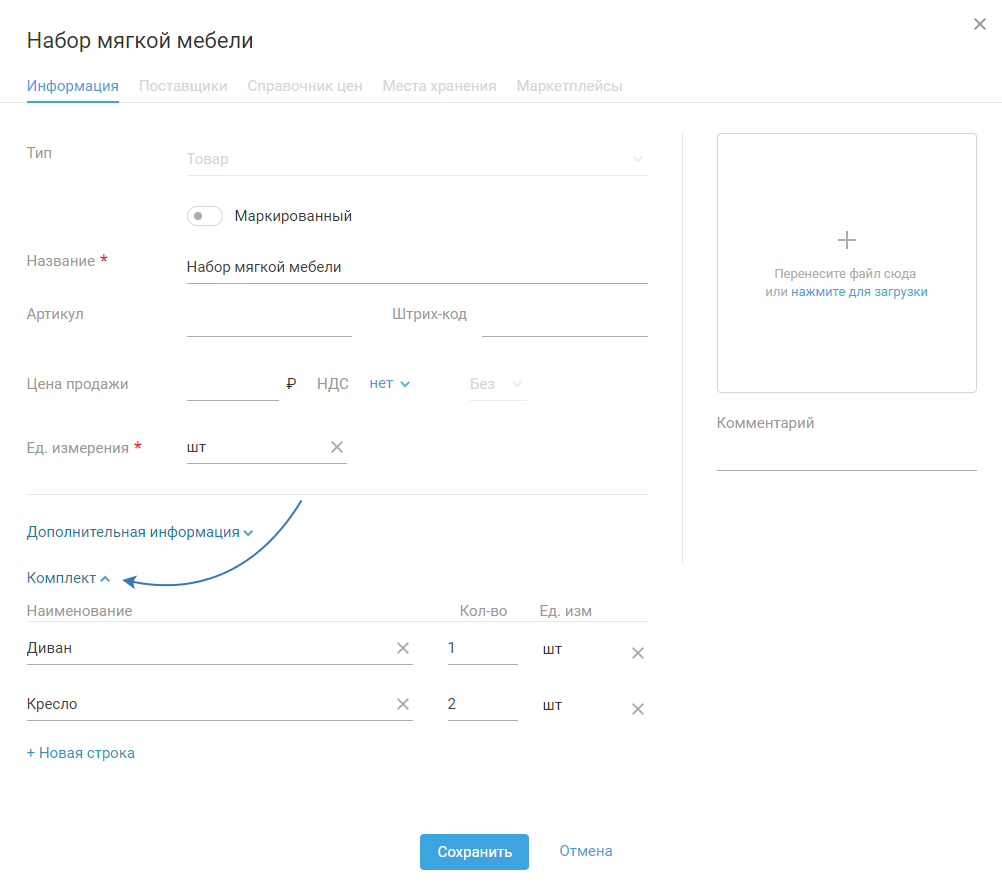
Task: Switch to the Поставщики tab
Action: (x=183, y=86)
